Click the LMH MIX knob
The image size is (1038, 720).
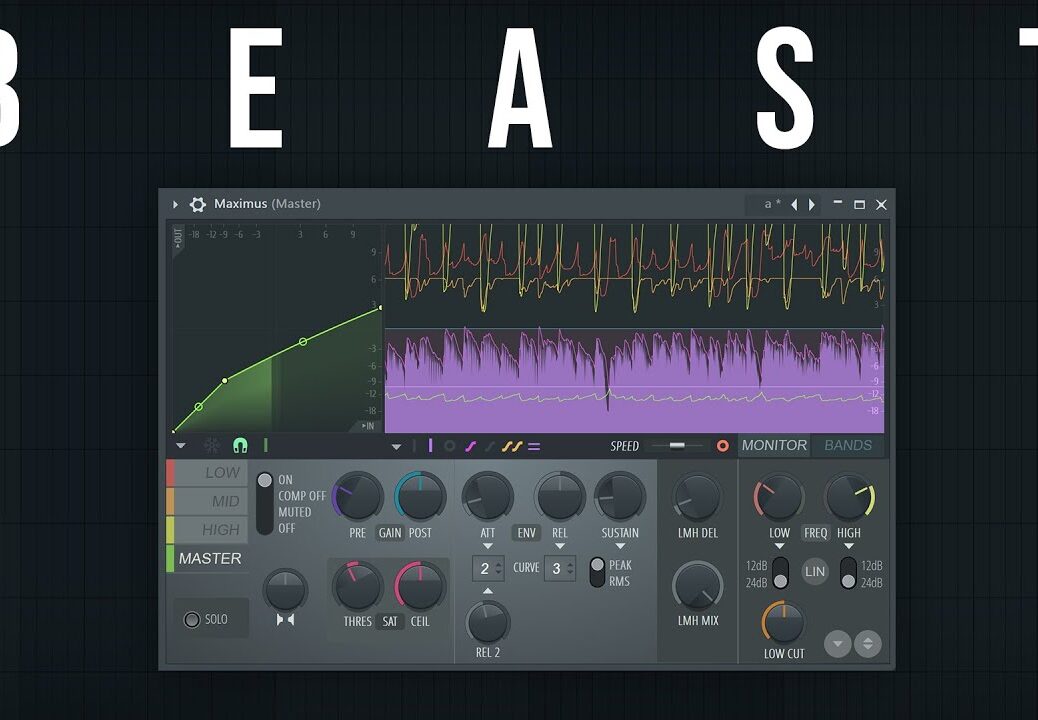pyautogui.click(x=698, y=586)
